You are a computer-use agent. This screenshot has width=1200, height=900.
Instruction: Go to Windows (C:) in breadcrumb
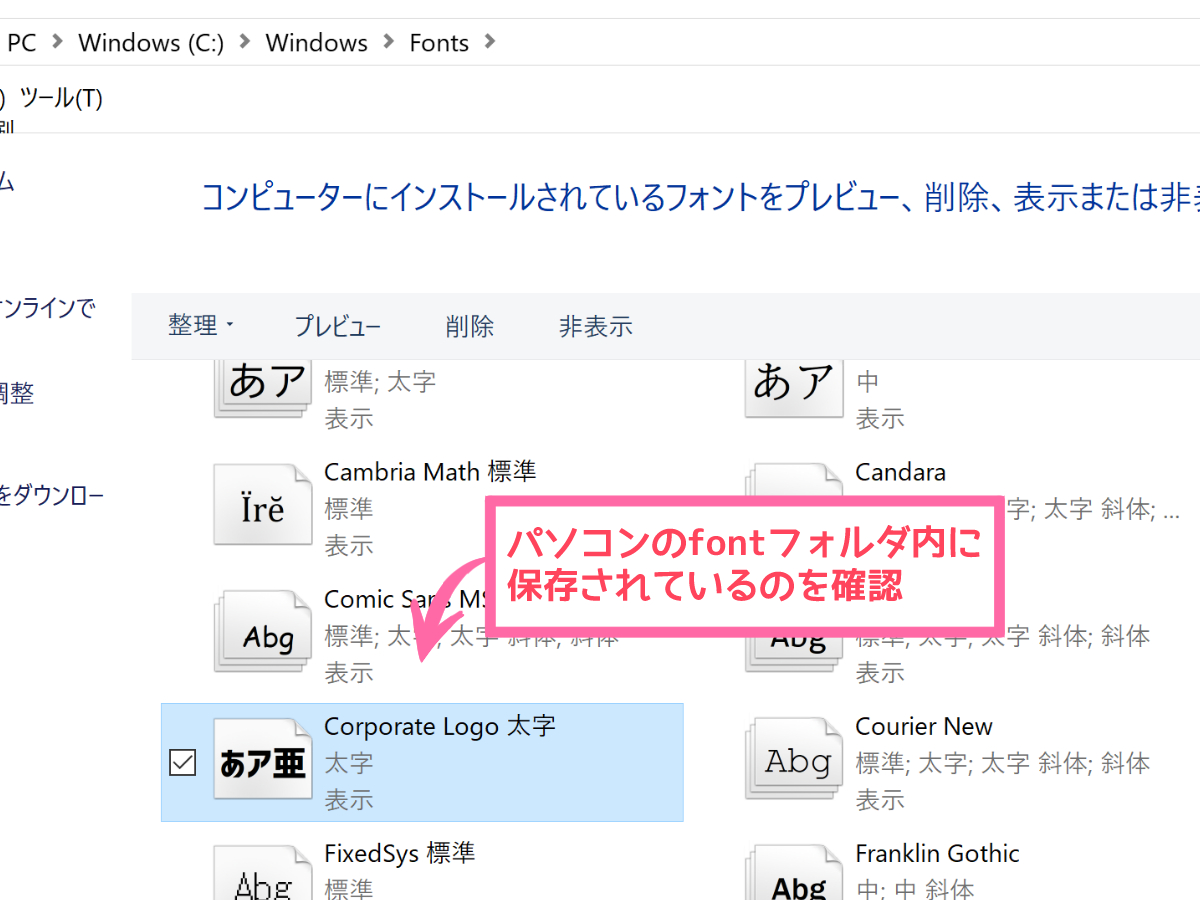[x=151, y=43]
